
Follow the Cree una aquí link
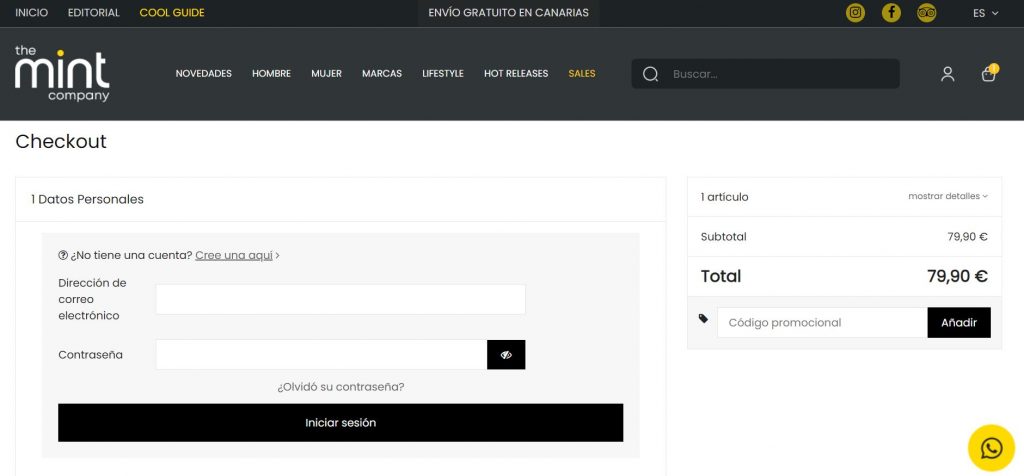point(234,255)
